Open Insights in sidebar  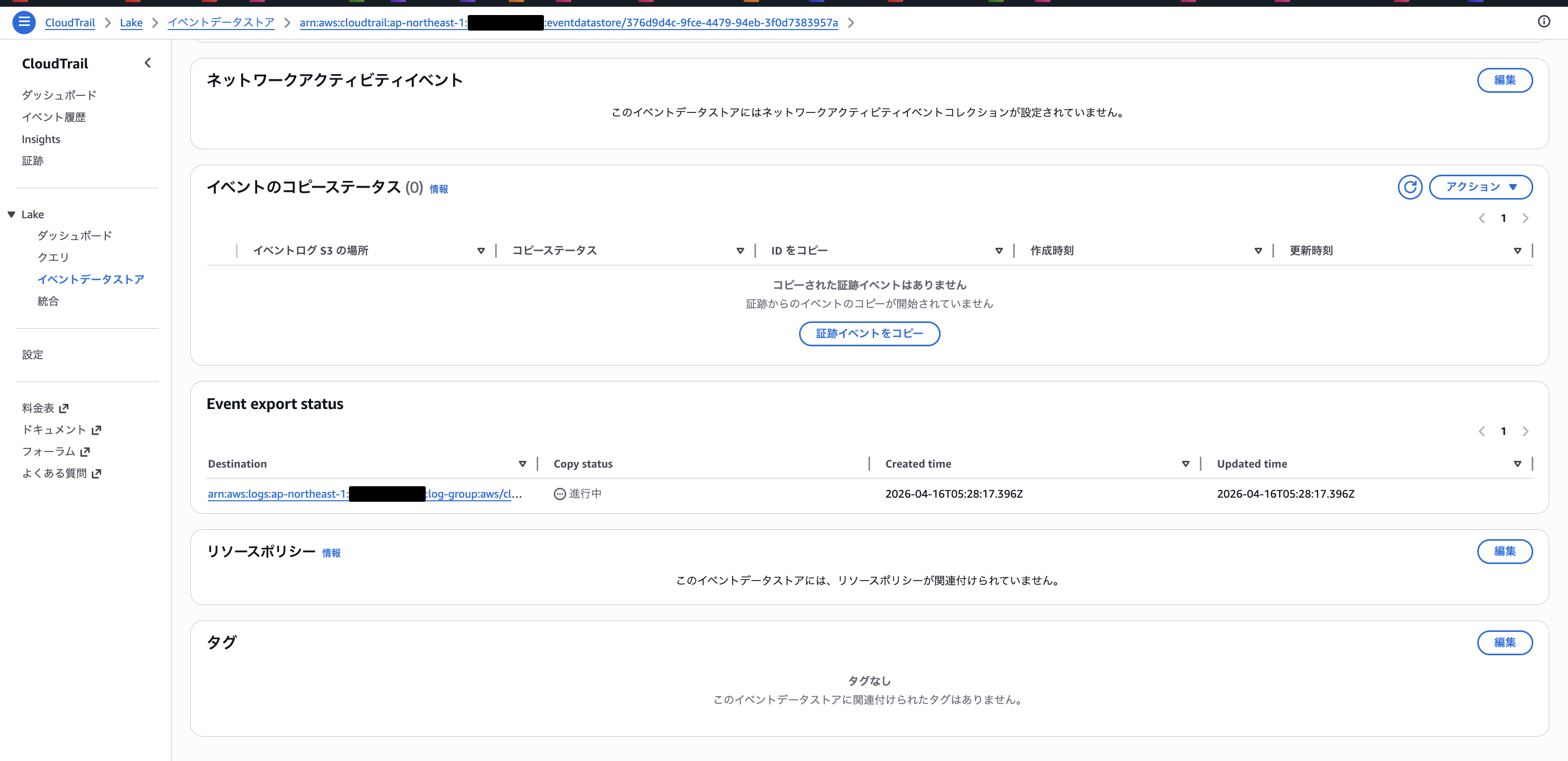coord(41,139)
